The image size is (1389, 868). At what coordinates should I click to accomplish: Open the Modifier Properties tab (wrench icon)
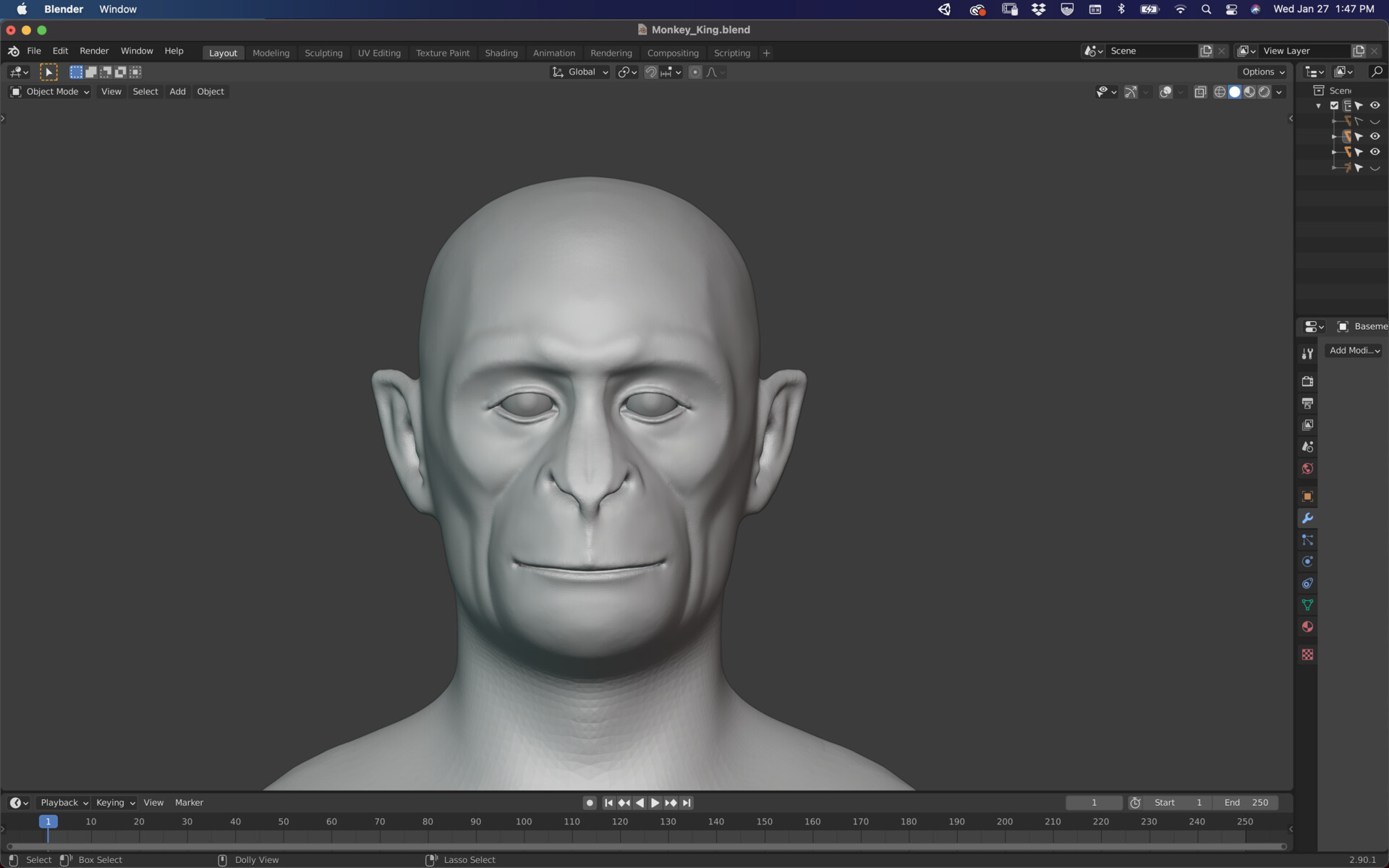tap(1307, 518)
